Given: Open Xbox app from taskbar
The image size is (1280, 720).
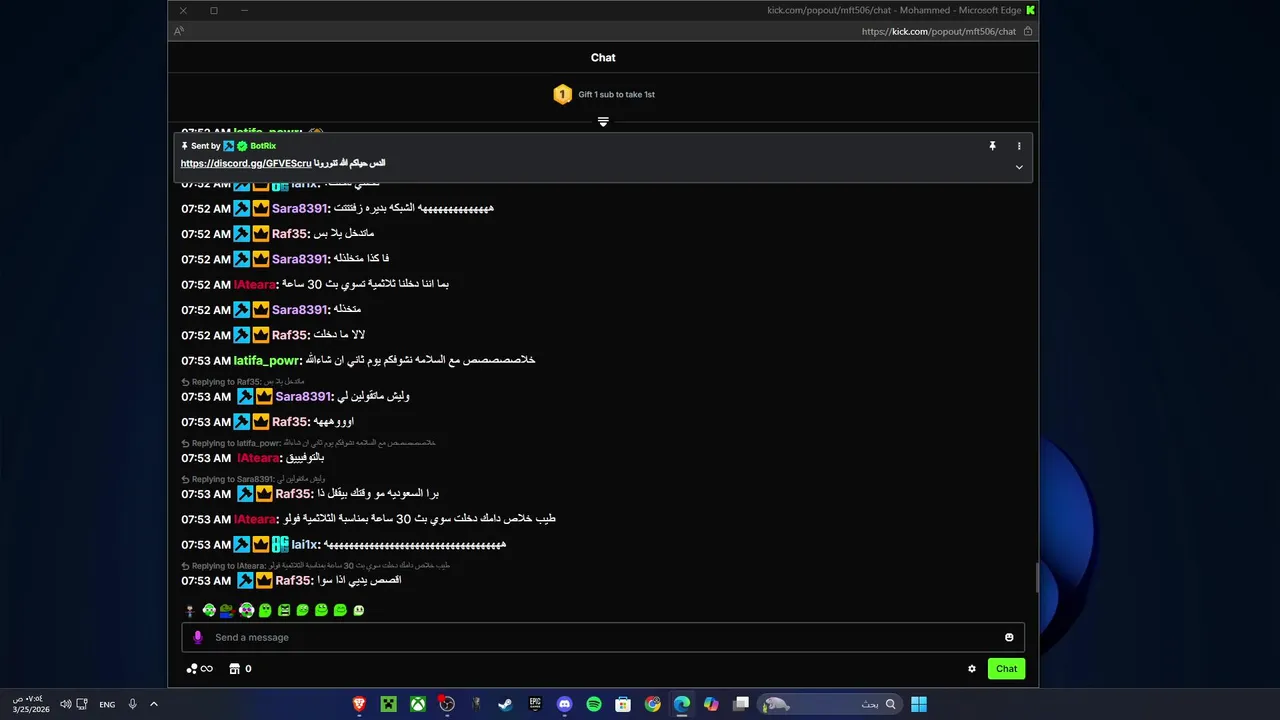Looking at the screenshot, I should 418,704.
